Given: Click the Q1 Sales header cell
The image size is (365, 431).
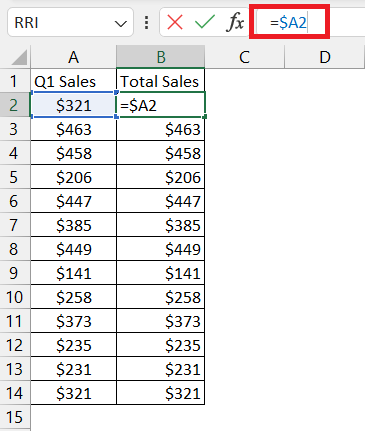Looking at the screenshot, I should tap(73, 81).
